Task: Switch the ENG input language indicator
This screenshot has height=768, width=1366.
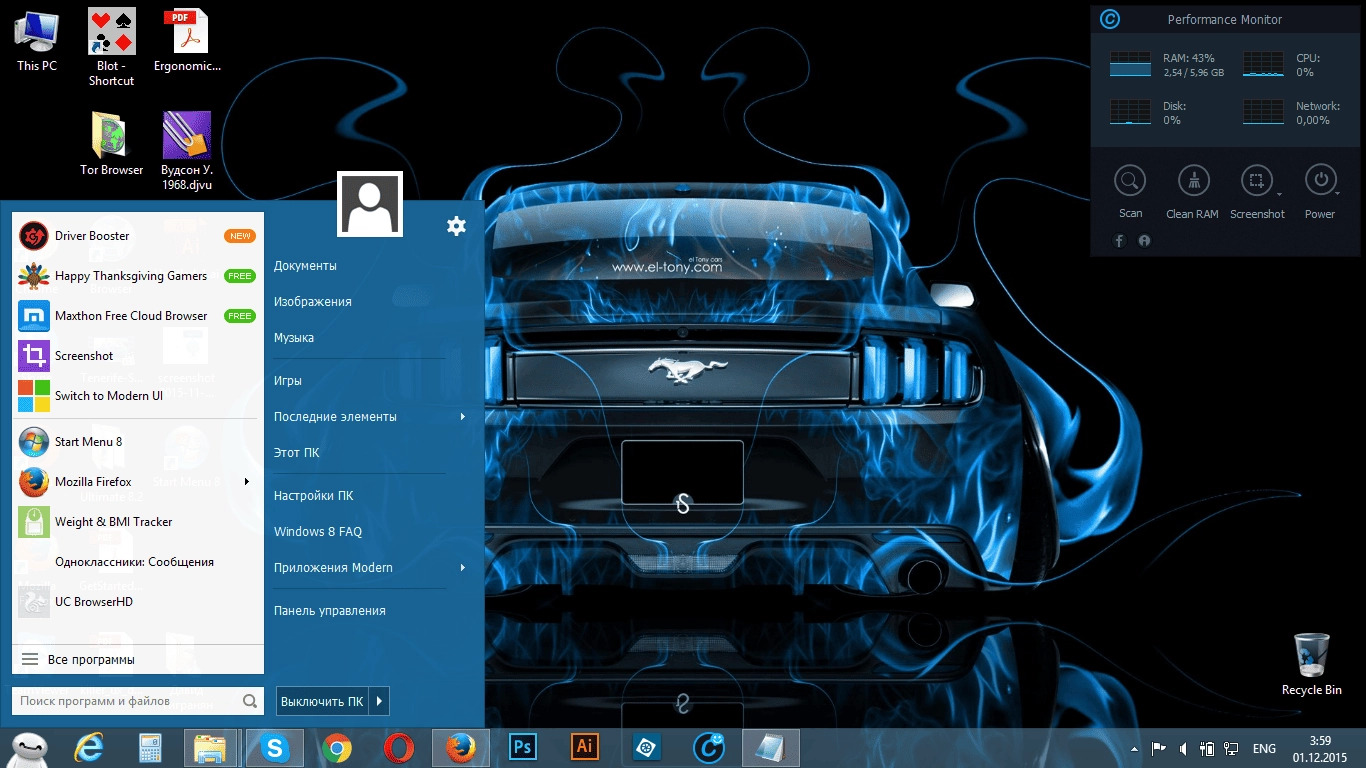Action: pos(1264,748)
